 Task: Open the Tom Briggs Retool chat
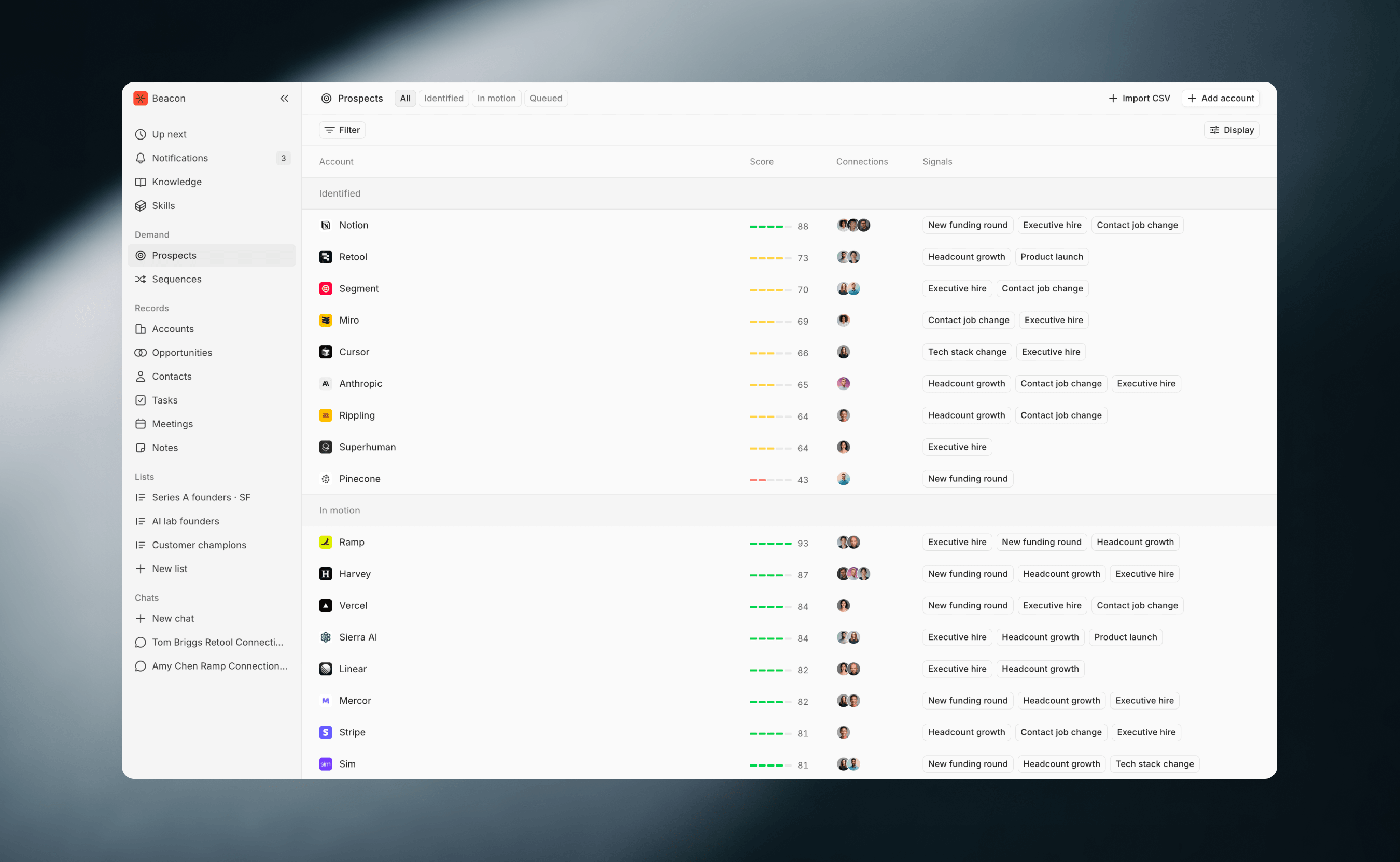click(x=217, y=642)
